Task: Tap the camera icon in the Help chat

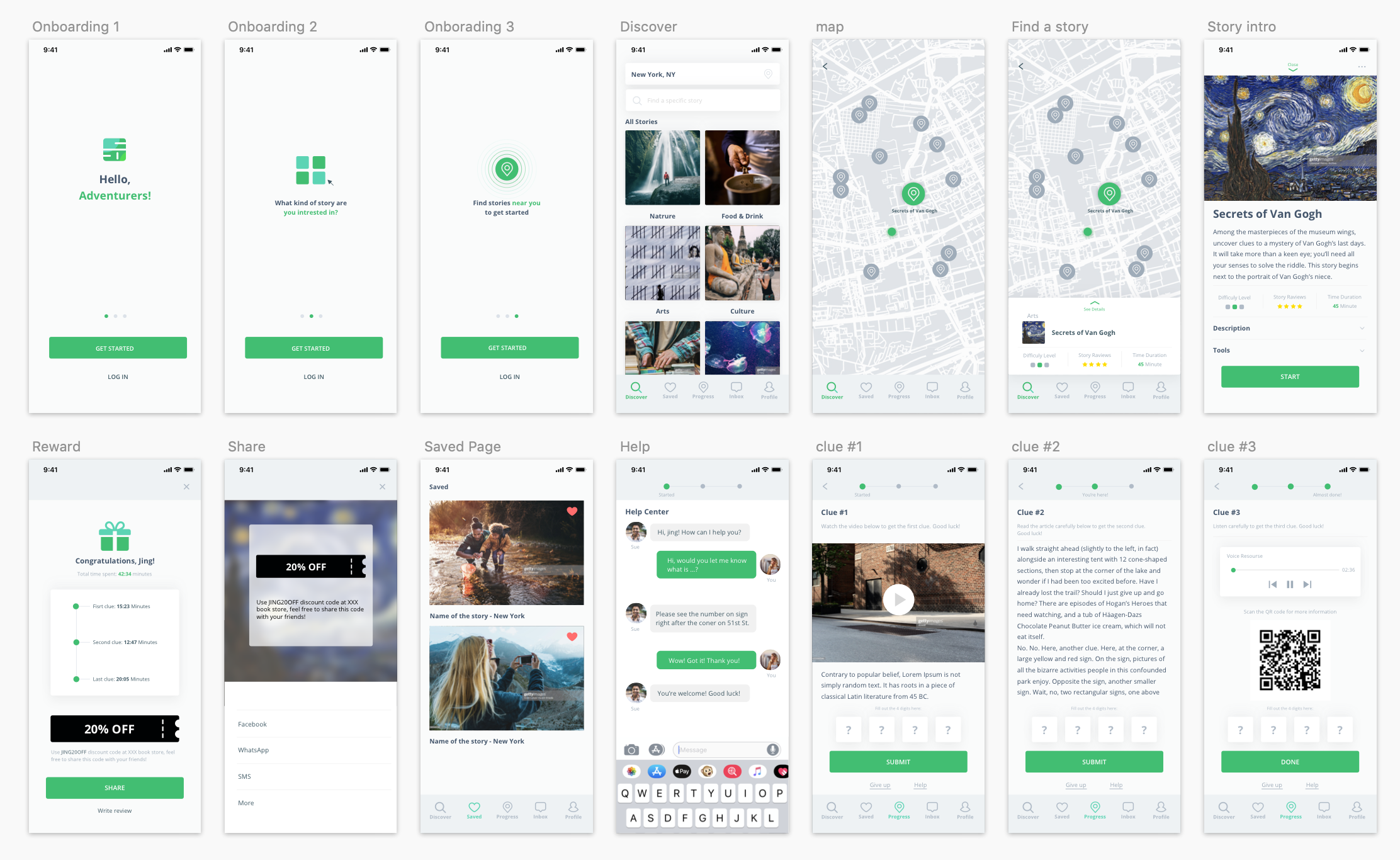Action: point(631,749)
